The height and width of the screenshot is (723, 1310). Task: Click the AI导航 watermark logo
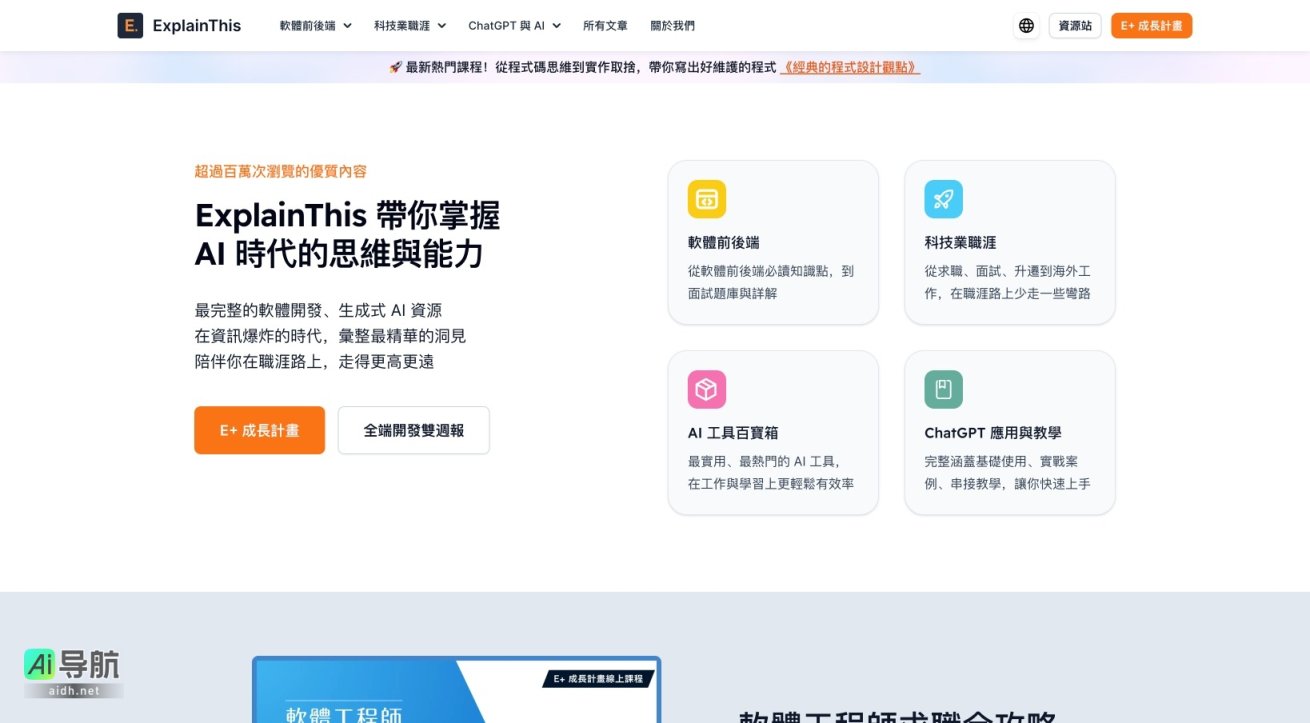(x=73, y=669)
